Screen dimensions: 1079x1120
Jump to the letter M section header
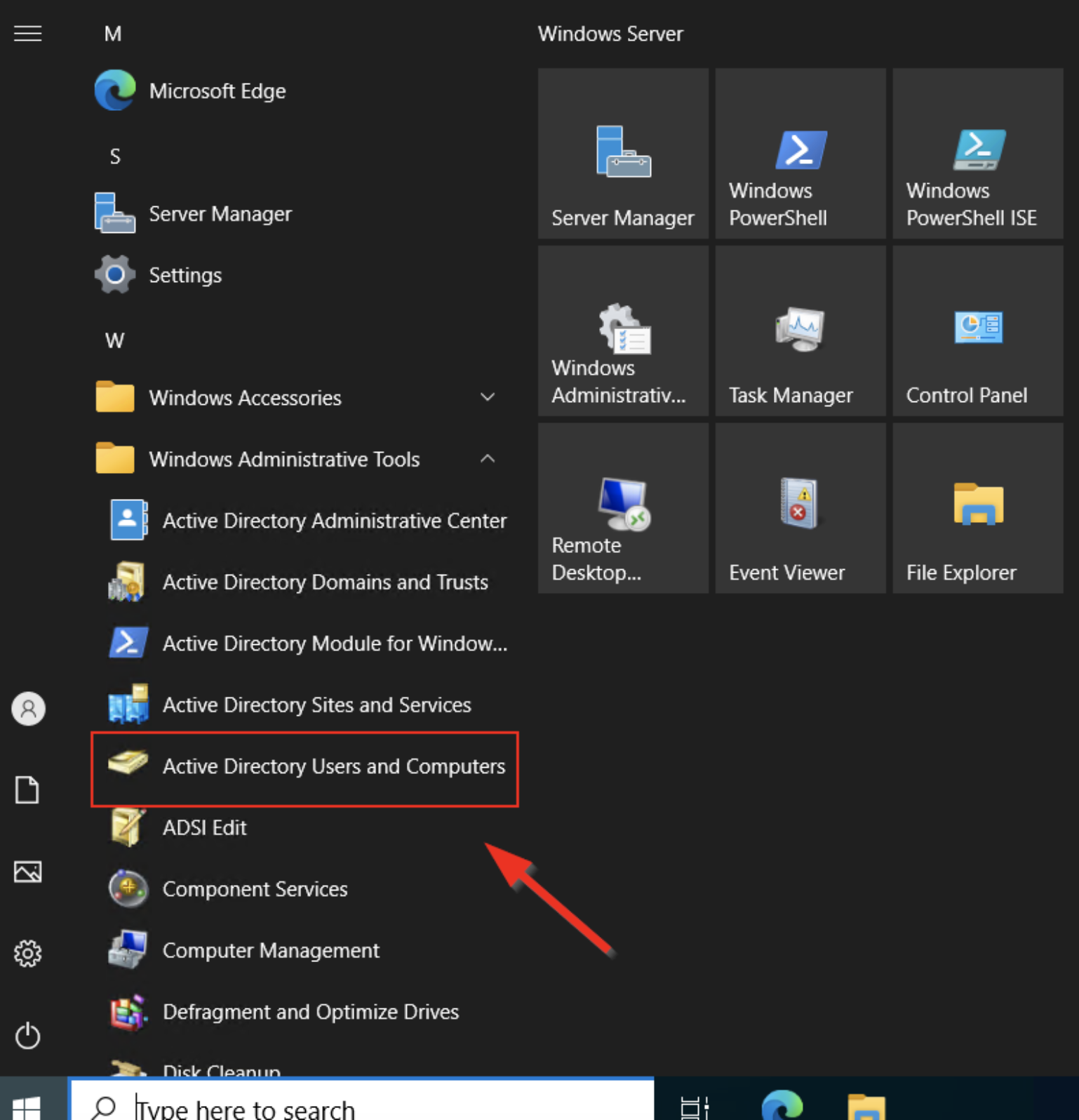[x=113, y=34]
